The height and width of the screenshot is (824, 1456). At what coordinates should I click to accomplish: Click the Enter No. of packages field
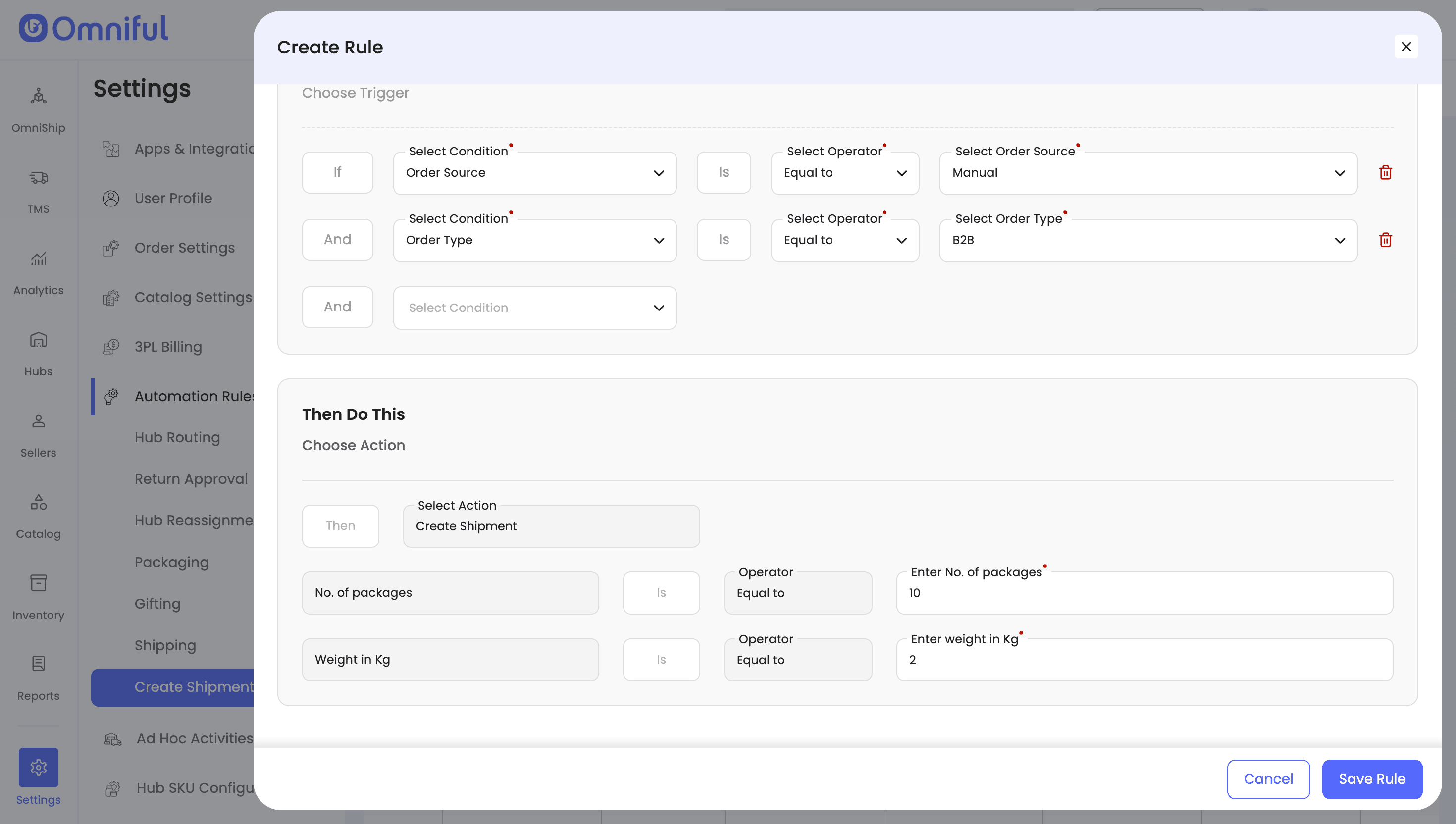coord(1144,593)
